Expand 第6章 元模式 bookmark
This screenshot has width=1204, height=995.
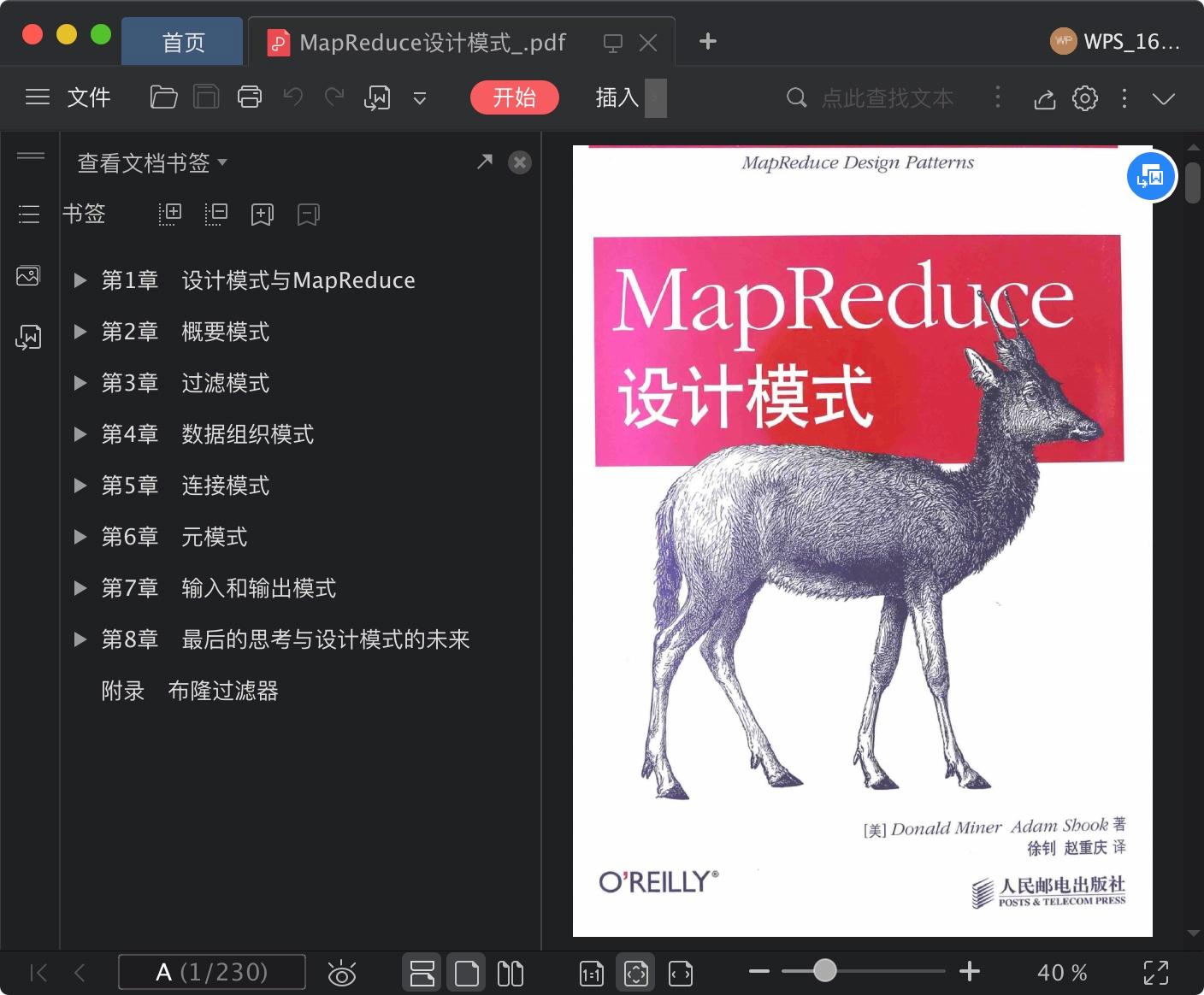80,537
